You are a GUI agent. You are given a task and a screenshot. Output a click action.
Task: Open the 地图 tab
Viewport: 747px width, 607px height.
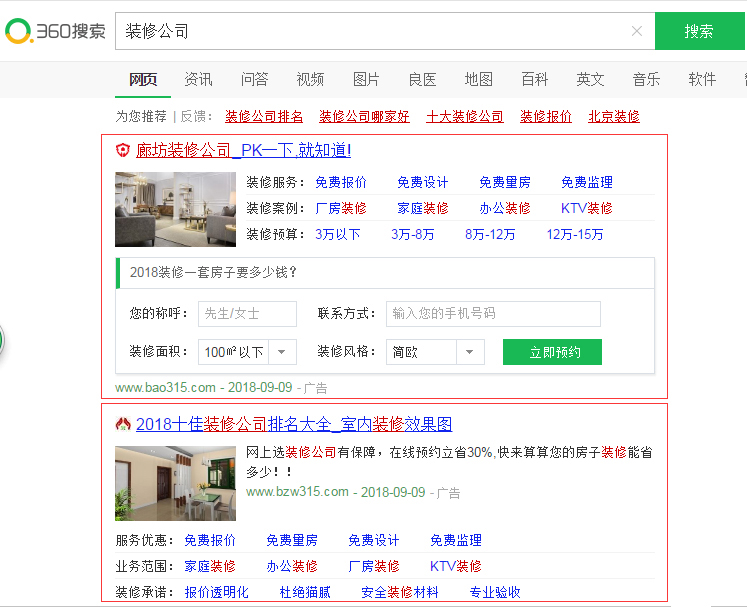tap(478, 79)
